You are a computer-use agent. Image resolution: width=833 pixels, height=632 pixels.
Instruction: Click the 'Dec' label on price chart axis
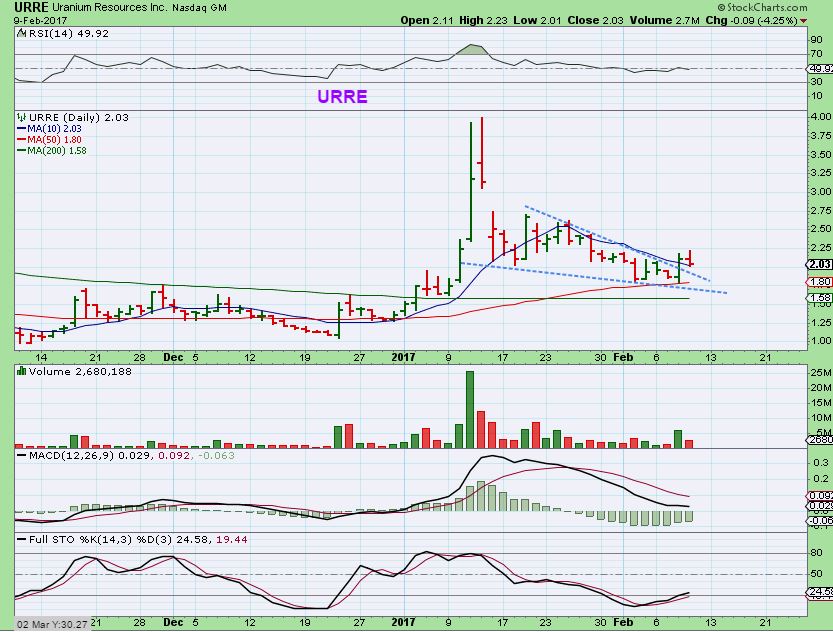click(173, 357)
